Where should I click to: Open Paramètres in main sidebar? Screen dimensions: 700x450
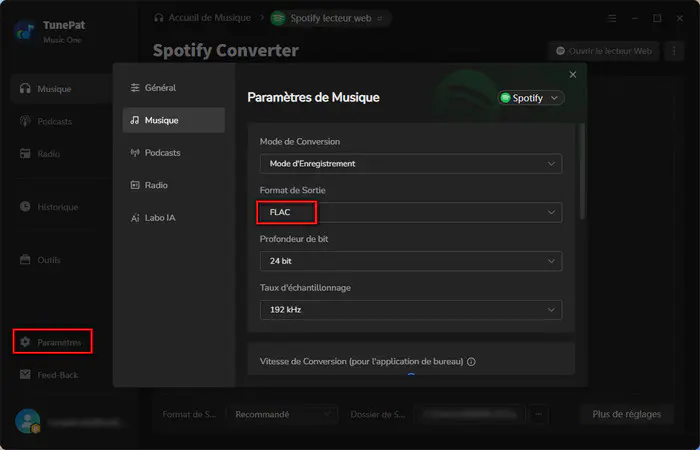click(x=53, y=342)
